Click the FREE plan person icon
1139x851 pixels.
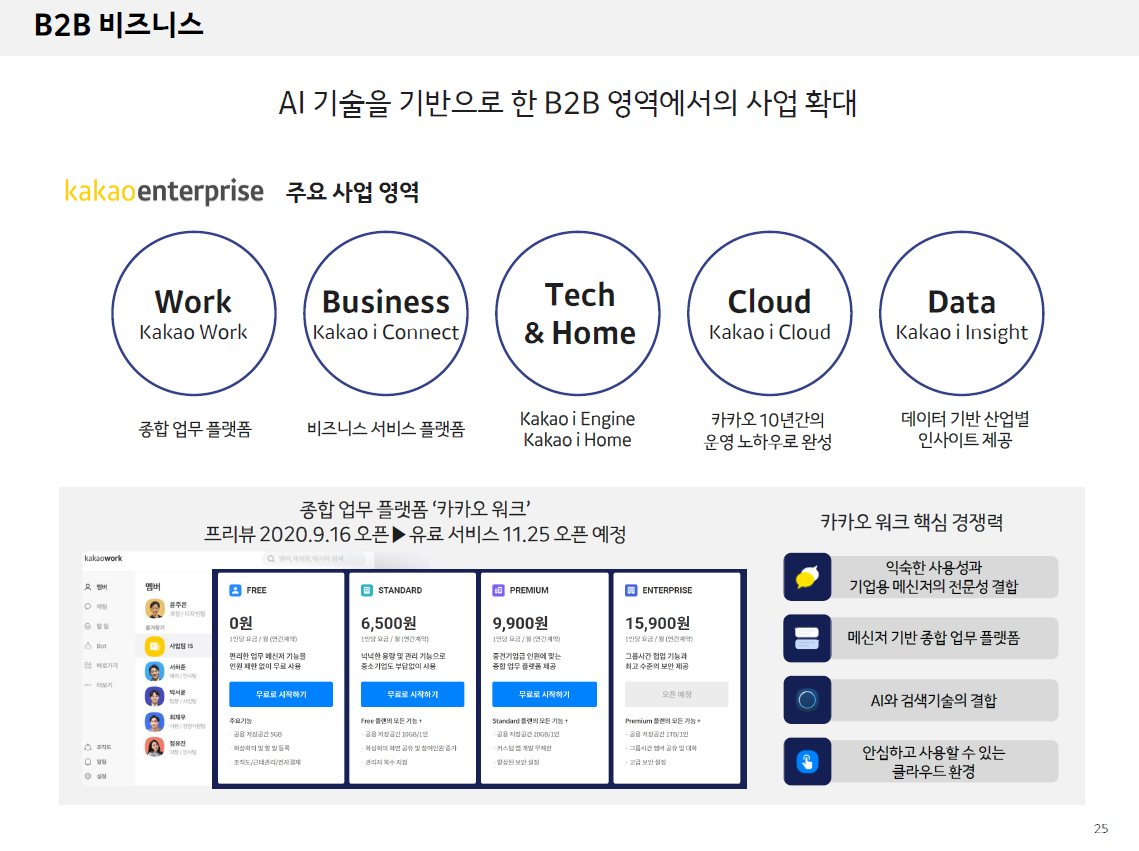tap(235, 590)
